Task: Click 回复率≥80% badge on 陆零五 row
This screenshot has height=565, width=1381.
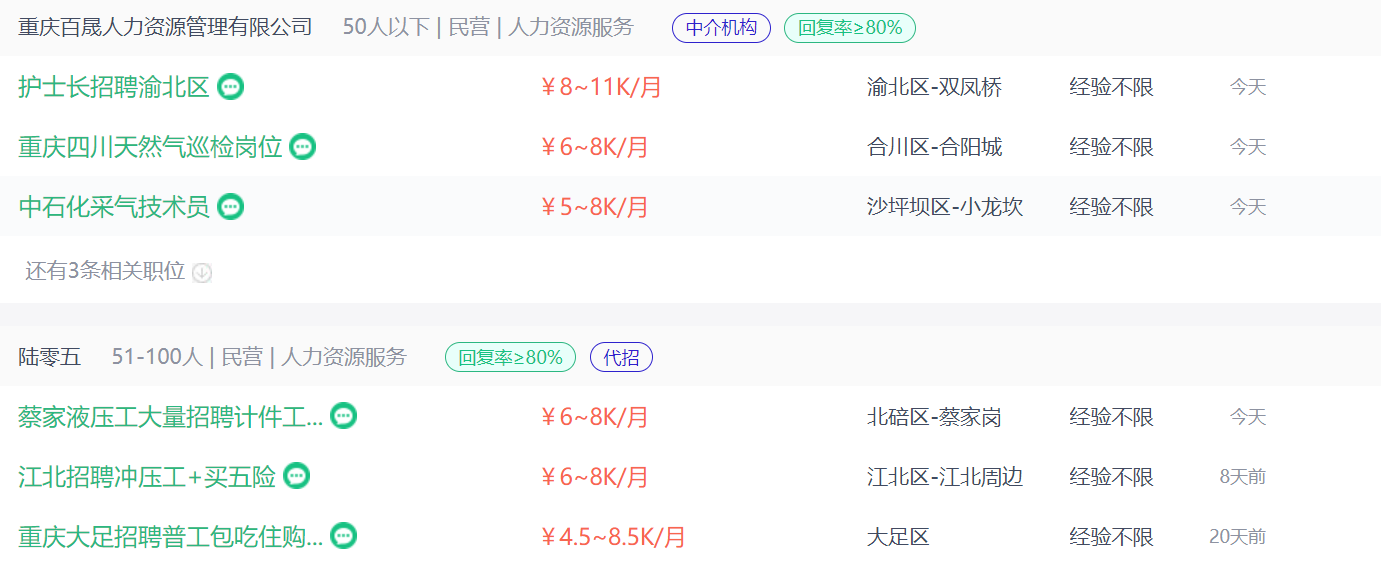Action: pos(510,357)
